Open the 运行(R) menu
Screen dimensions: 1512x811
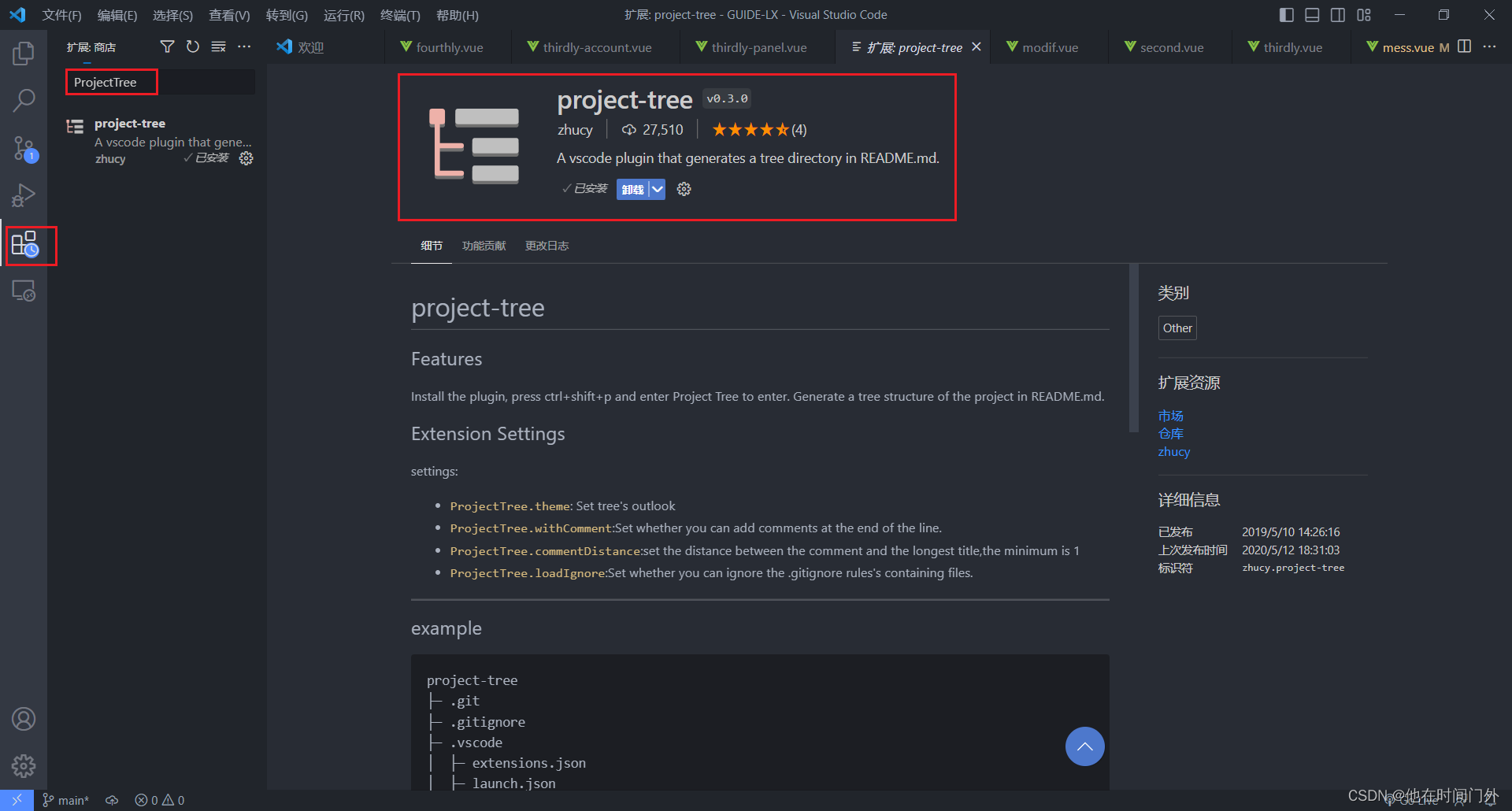pyautogui.click(x=344, y=15)
